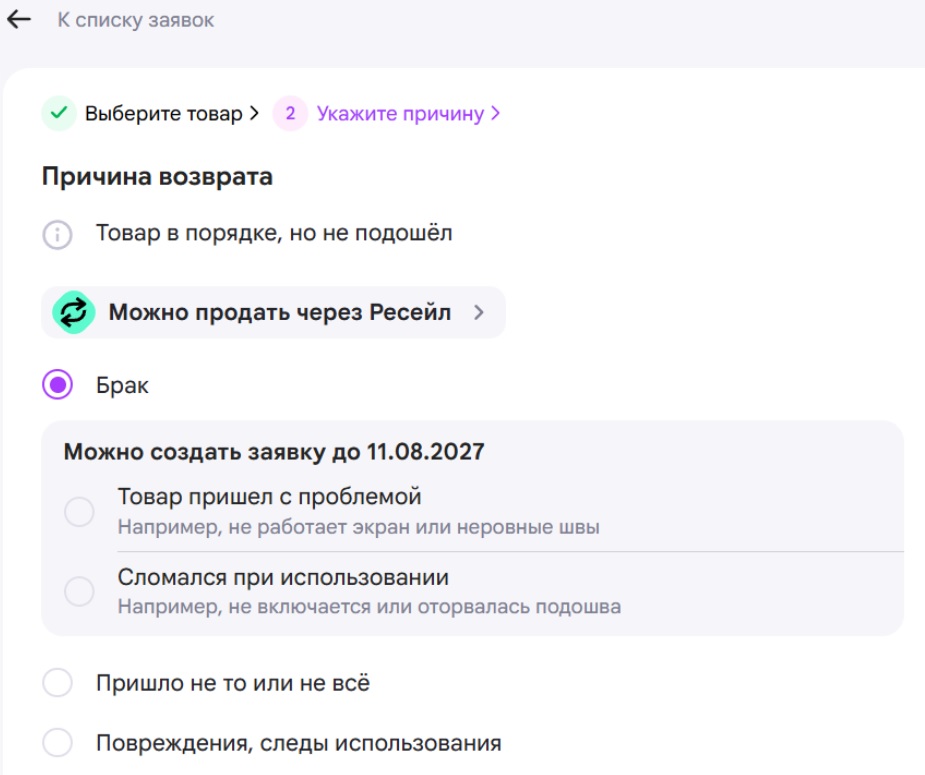Click the hint 'Например, не включается или оторвалась подошва'

click(x=369, y=606)
